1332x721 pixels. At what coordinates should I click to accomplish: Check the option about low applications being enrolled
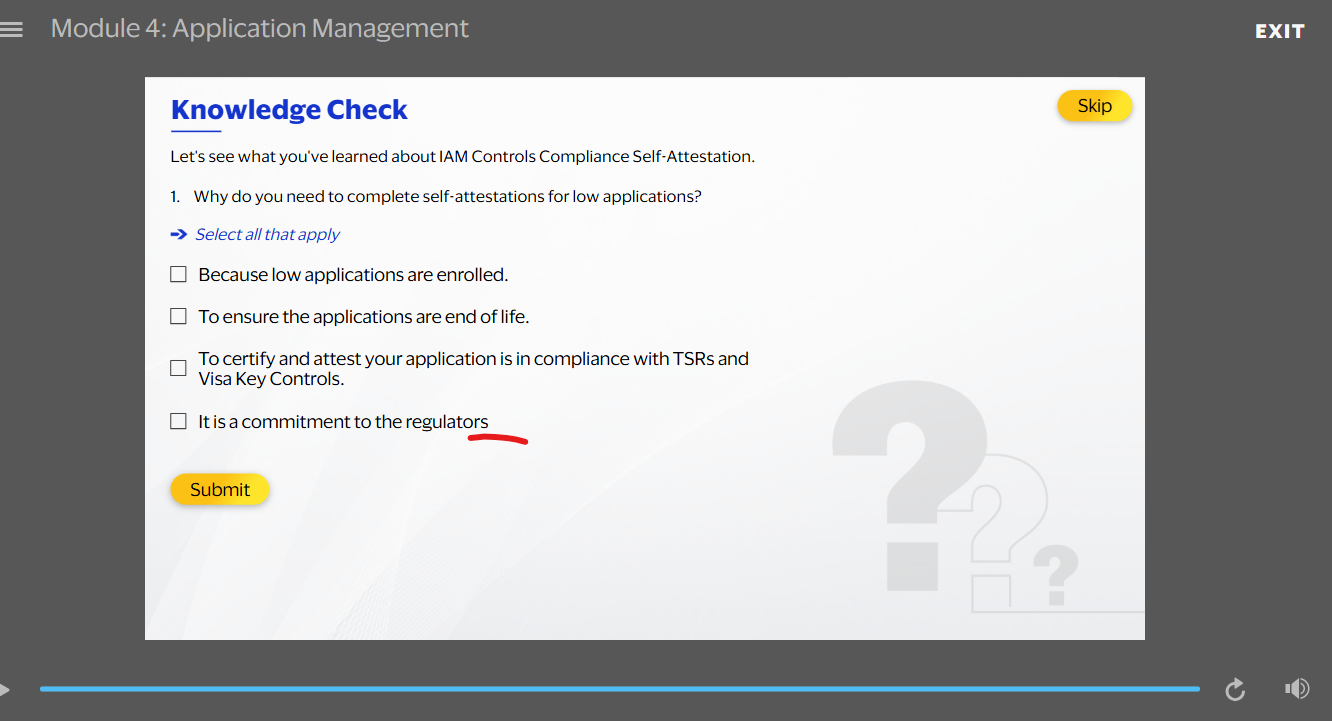(x=178, y=273)
